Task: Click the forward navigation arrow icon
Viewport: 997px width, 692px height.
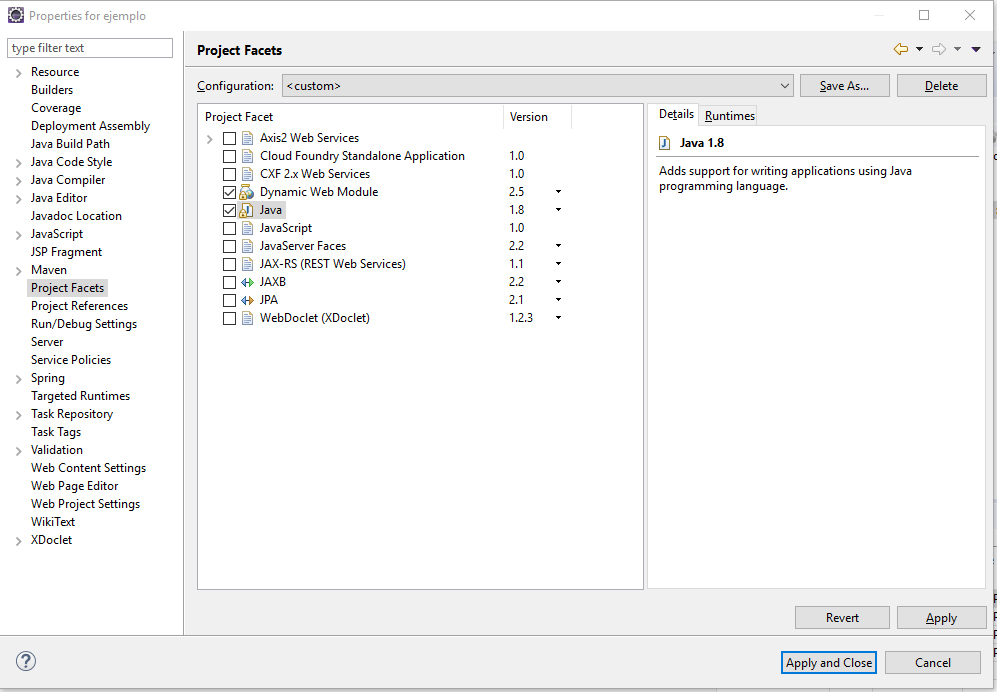Action: tap(939, 49)
